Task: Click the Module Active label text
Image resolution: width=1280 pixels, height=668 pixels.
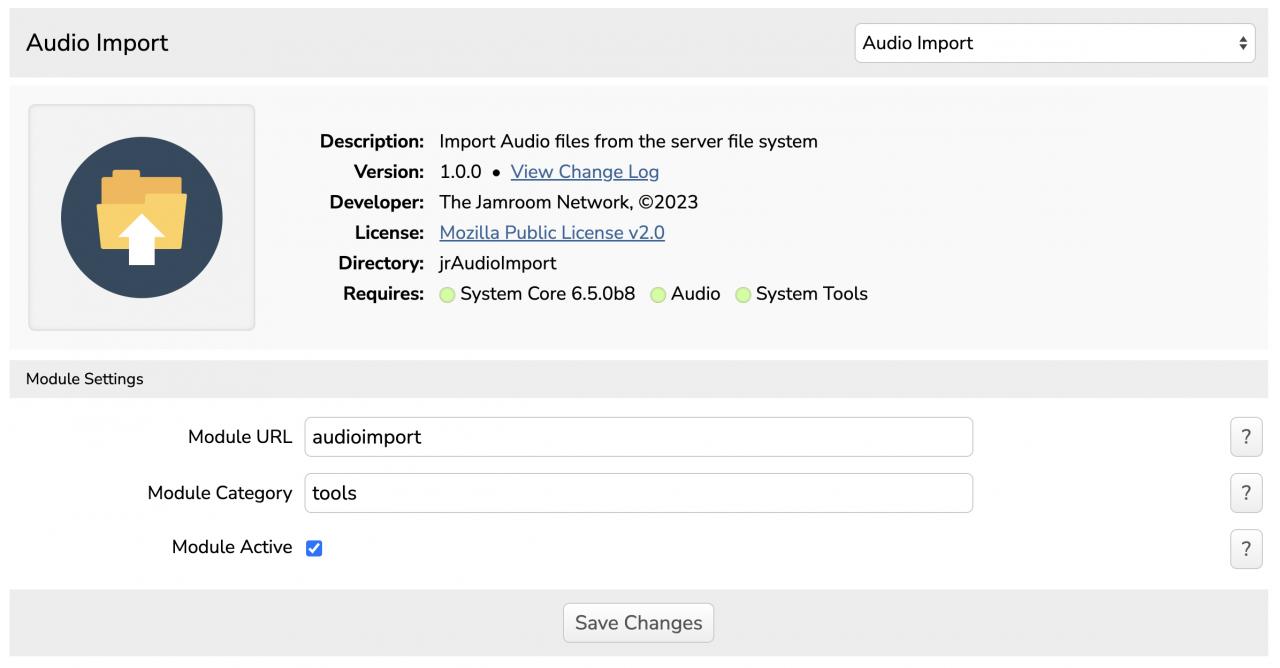Action: click(232, 547)
